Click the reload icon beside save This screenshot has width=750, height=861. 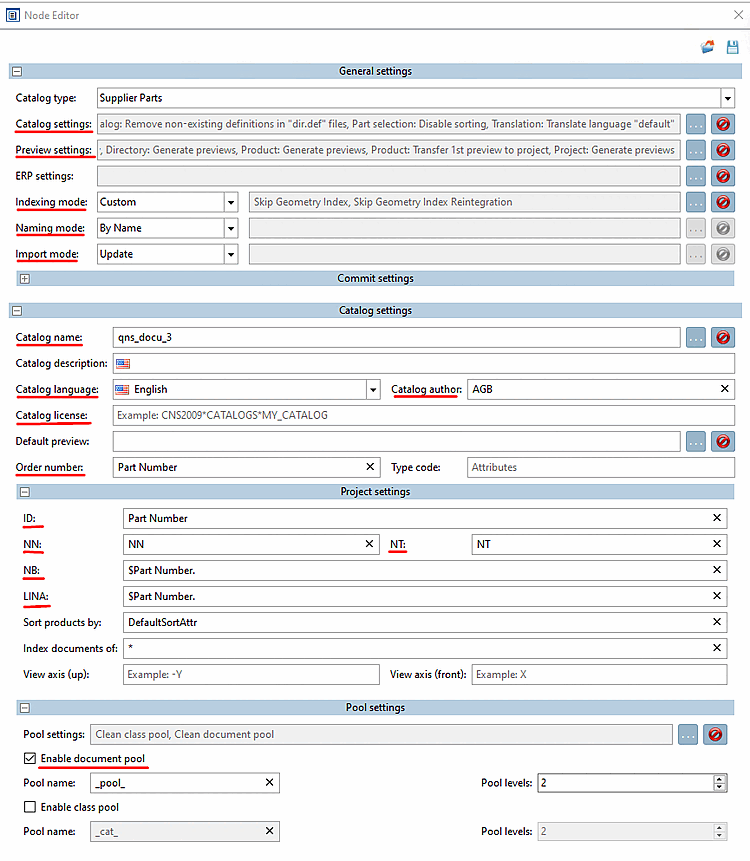(708, 47)
